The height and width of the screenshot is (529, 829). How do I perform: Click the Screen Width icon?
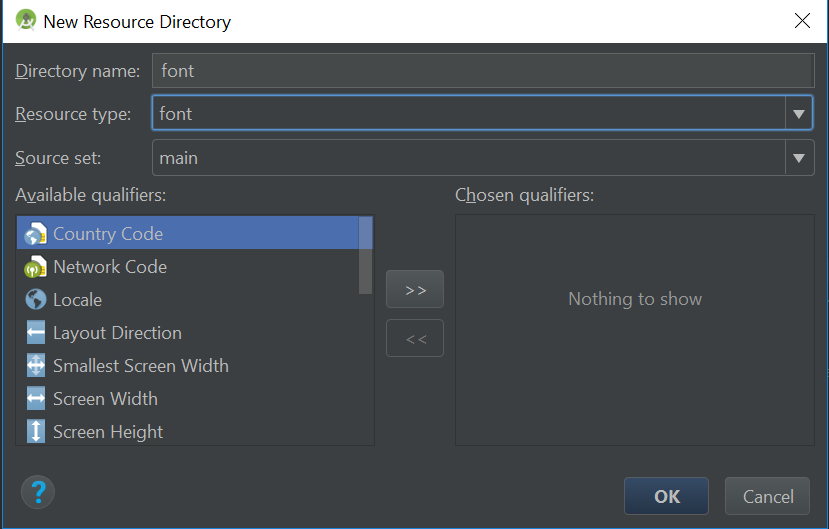[36, 399]
